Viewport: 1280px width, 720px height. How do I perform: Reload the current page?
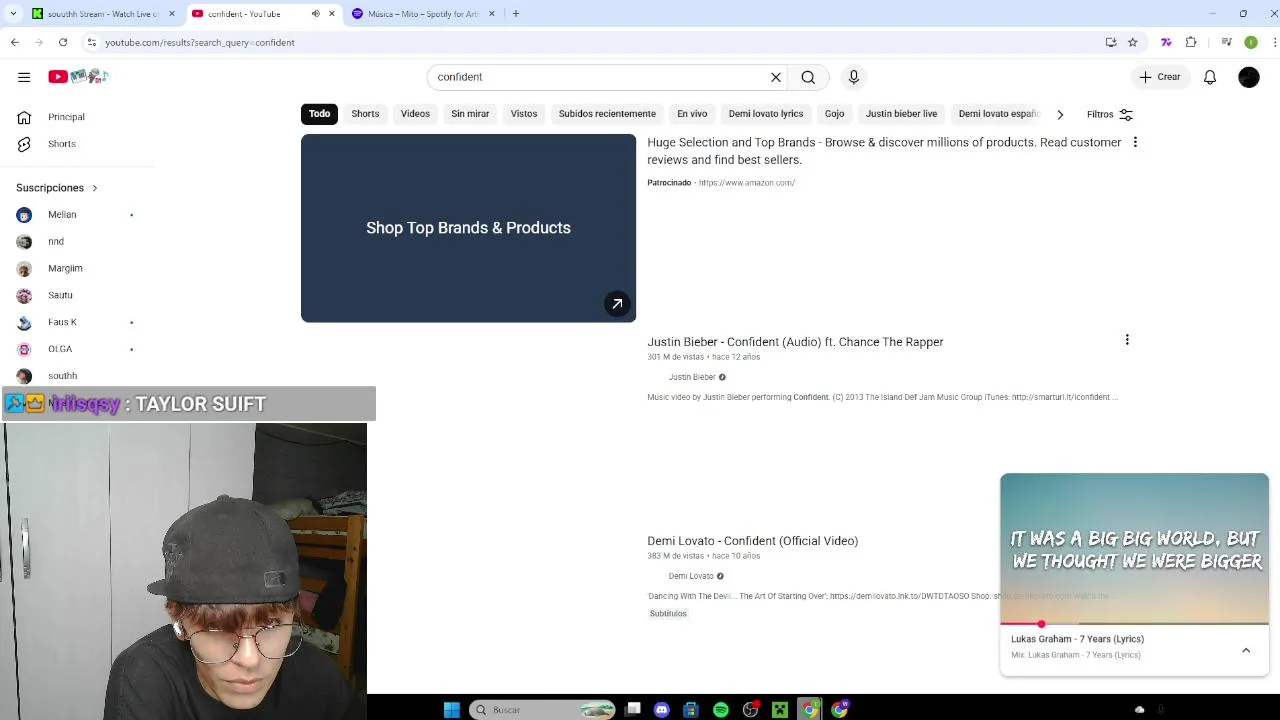coord(63,42)
